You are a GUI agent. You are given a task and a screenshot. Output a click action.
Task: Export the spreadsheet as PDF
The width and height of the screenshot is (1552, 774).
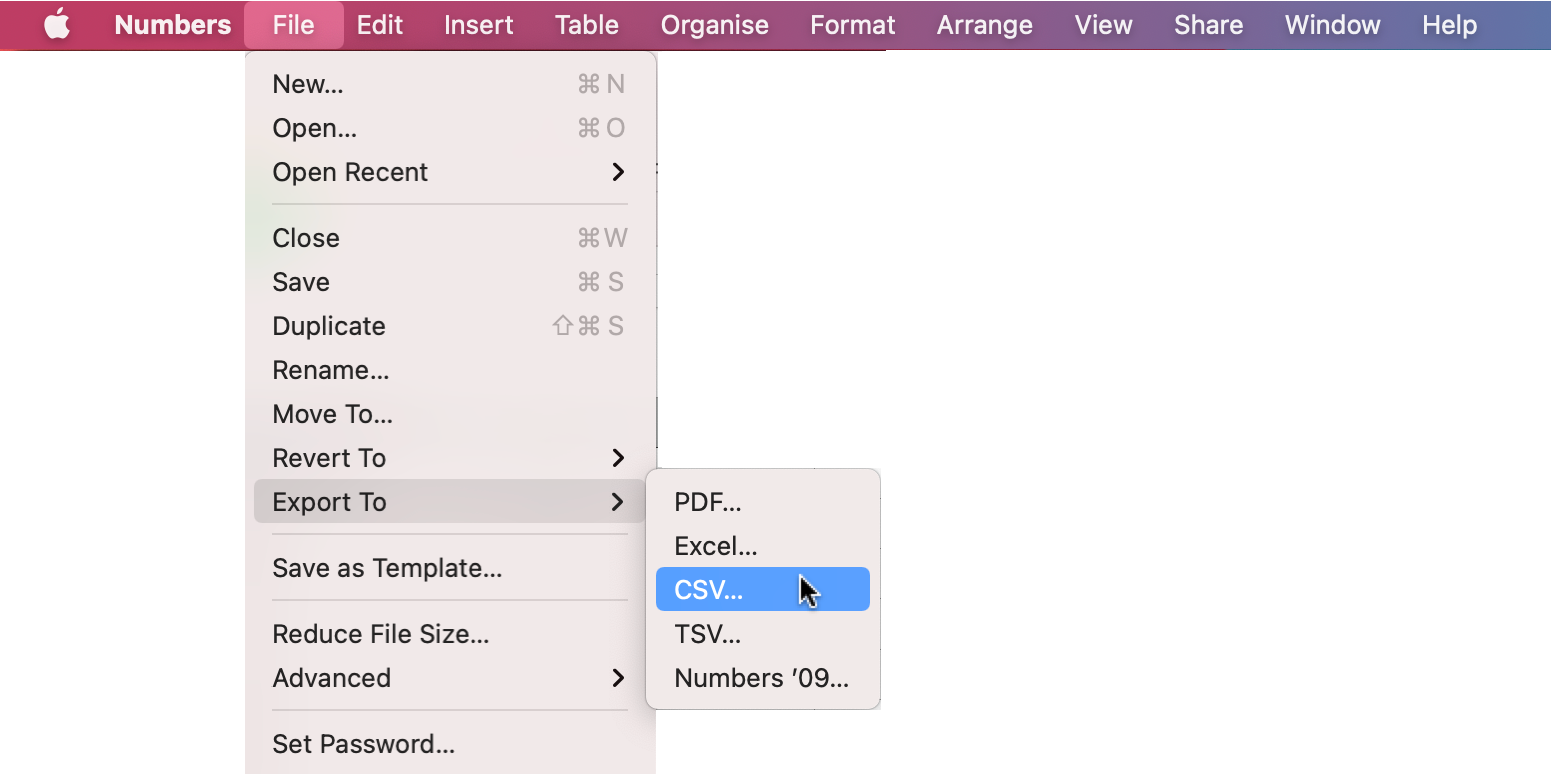(708, 502)
